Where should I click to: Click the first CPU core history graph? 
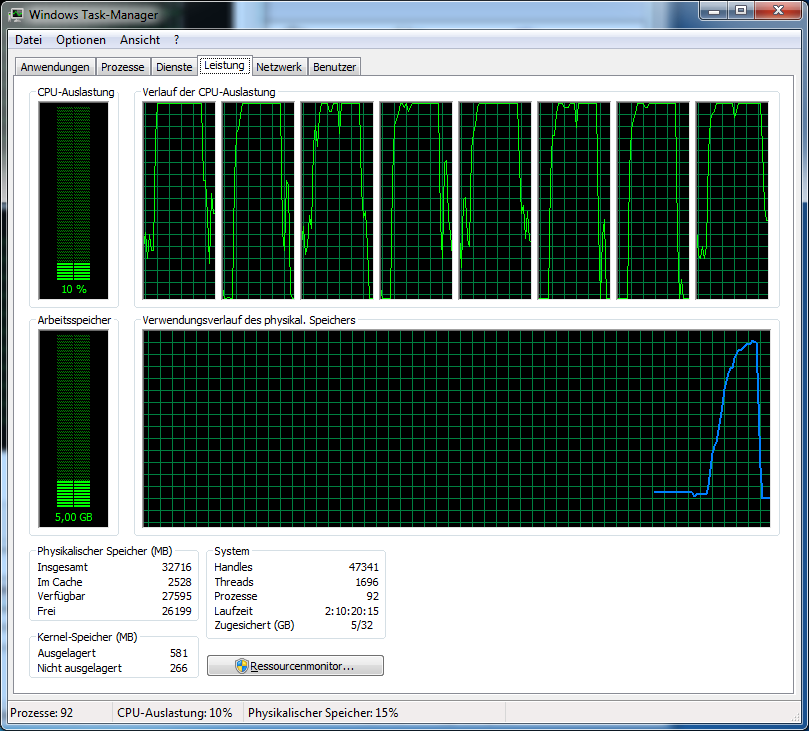179,200
